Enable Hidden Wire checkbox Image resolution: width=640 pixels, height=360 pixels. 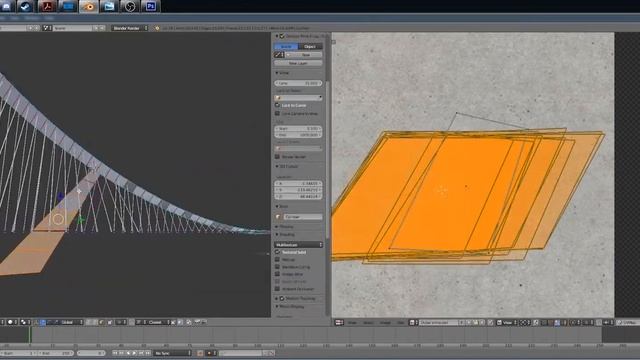tap(278, 274)
